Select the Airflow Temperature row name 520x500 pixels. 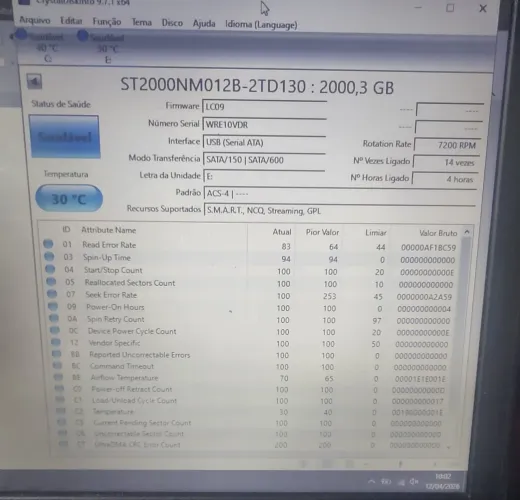[x=124, y=378]
